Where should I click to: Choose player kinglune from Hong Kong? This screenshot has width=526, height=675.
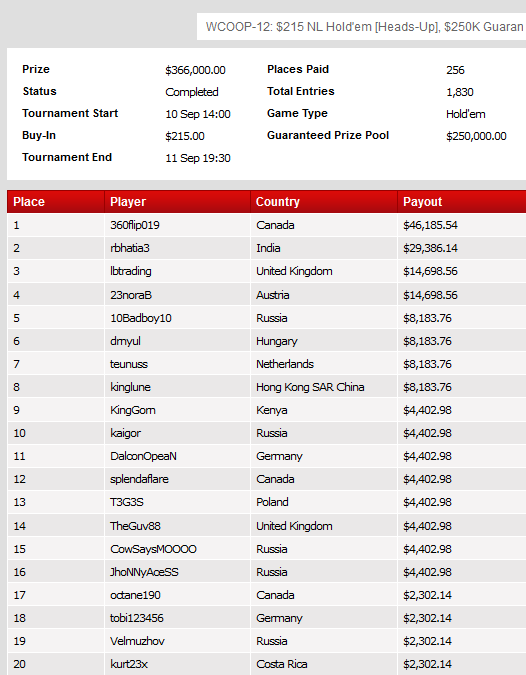tap(130, 387)
